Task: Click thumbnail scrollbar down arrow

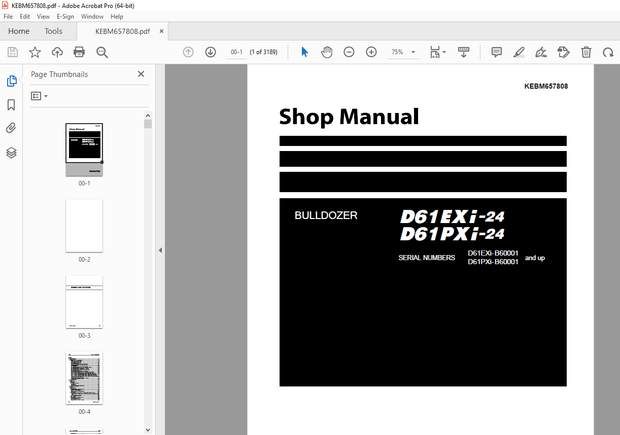Action: (148, 430)
